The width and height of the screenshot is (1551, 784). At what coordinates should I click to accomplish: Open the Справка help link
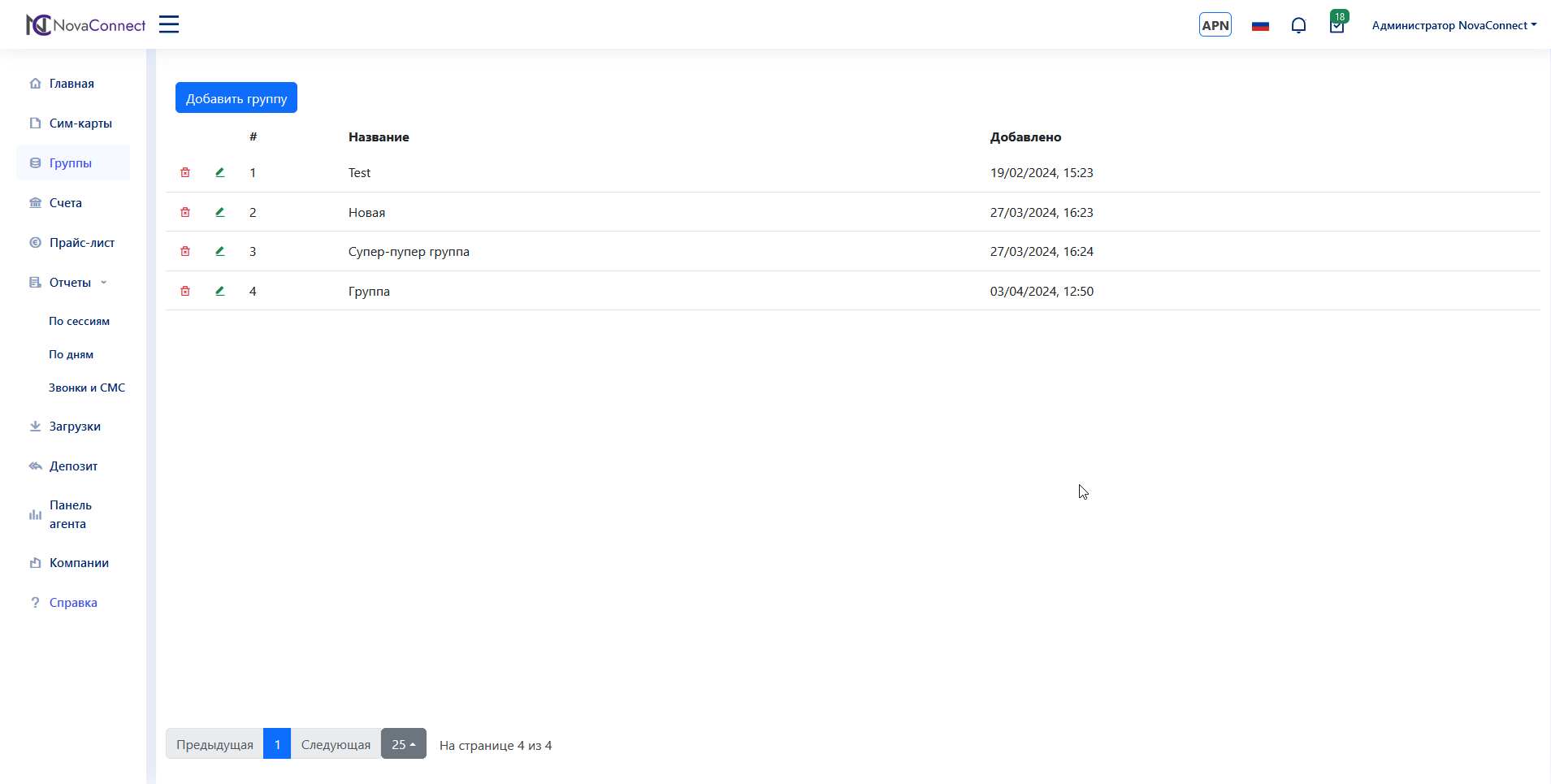coord(73,603)
